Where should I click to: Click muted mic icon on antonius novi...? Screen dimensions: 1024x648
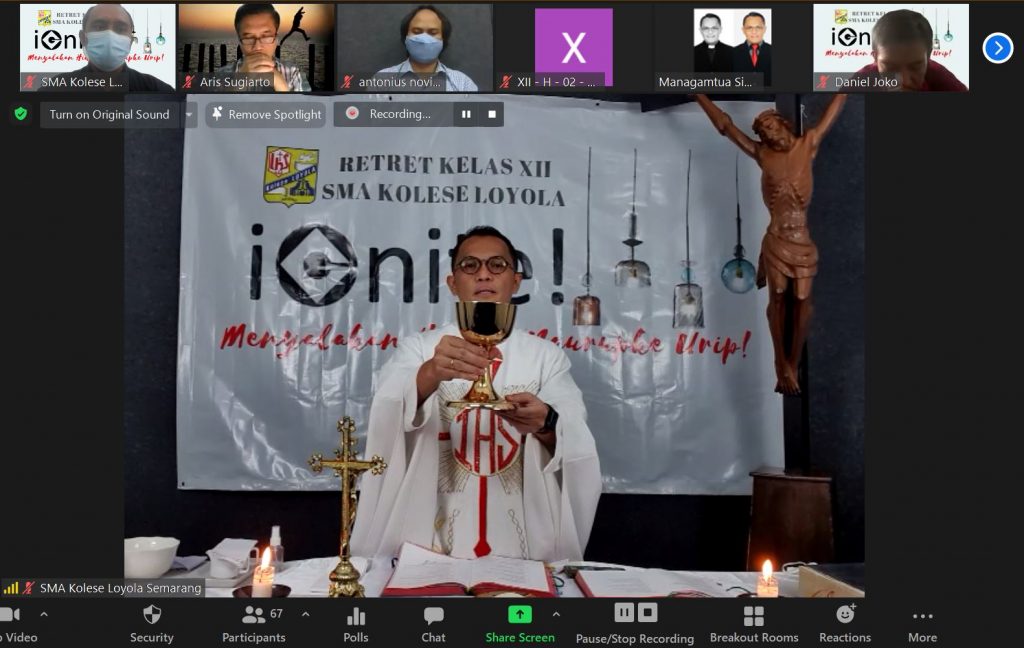tap(347, 82)
